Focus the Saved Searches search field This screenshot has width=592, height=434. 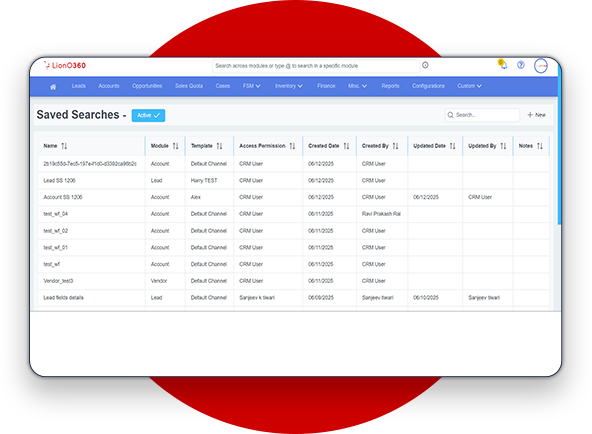tap(482, 115)
